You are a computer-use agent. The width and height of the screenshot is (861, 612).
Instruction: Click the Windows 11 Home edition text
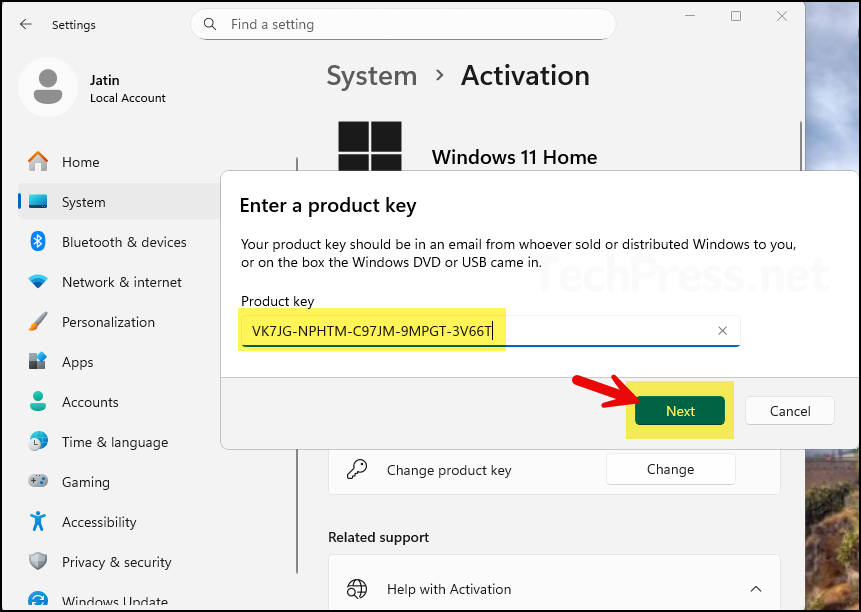(x=514, y=158)
